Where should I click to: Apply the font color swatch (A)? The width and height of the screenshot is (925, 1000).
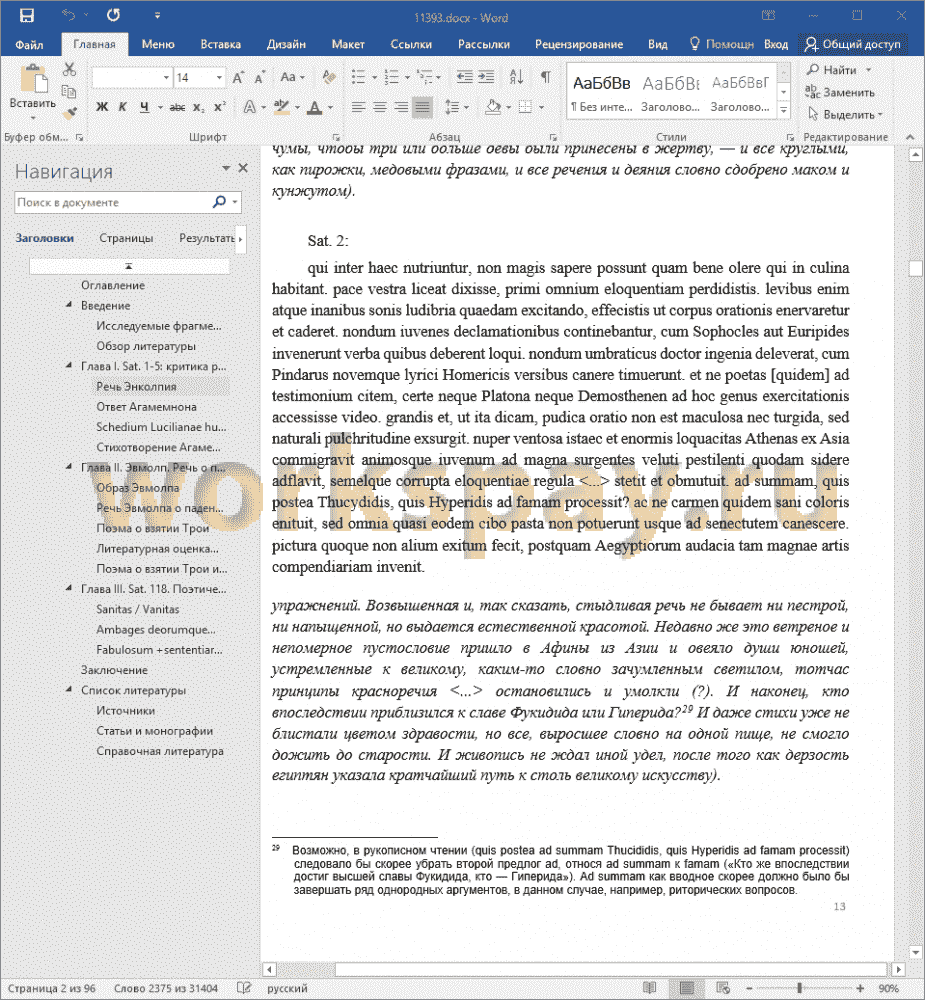coord(314,107)
